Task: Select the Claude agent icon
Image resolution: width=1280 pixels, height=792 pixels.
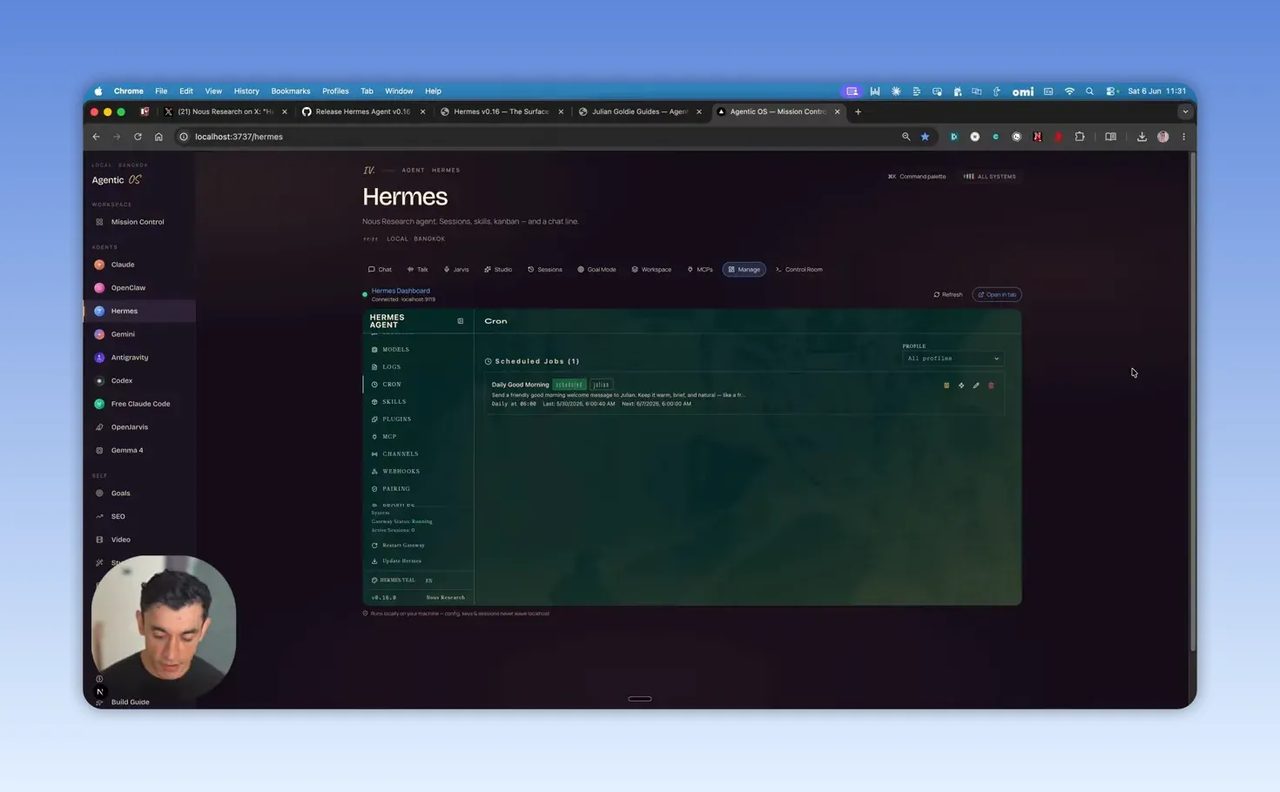Action: tap(99, 265)
